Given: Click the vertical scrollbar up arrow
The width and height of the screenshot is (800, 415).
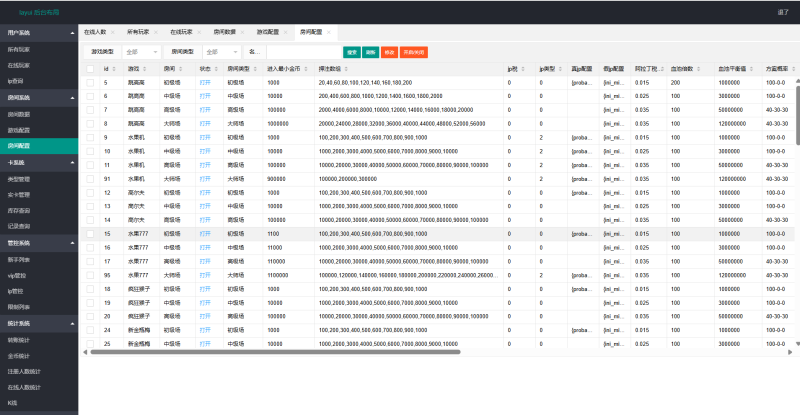Looking at the screenshot, I should tap(797, 82).
